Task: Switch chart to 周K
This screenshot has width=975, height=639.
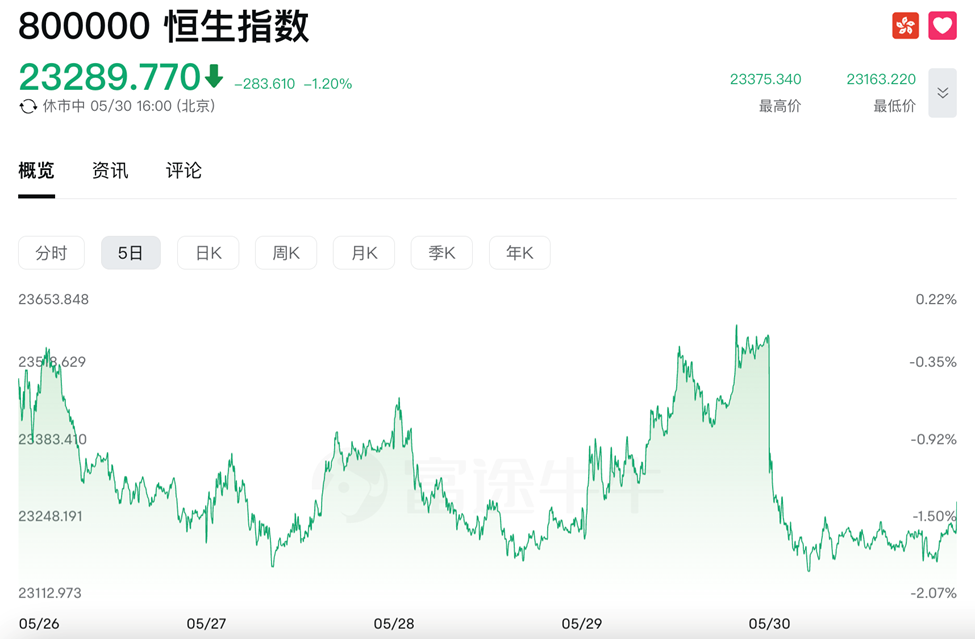Action: [286, 253]
